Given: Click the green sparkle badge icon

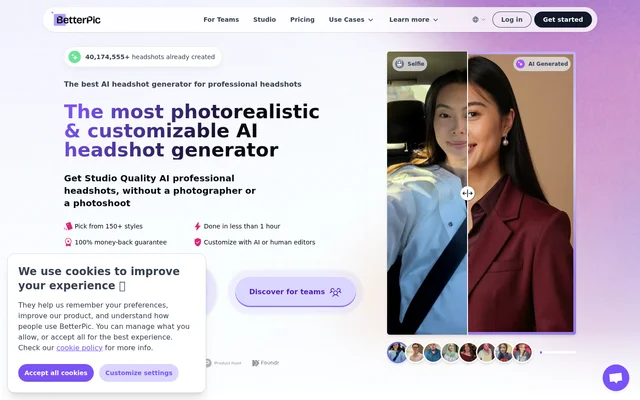Looking at the screenshot, I should click(74, 57).
